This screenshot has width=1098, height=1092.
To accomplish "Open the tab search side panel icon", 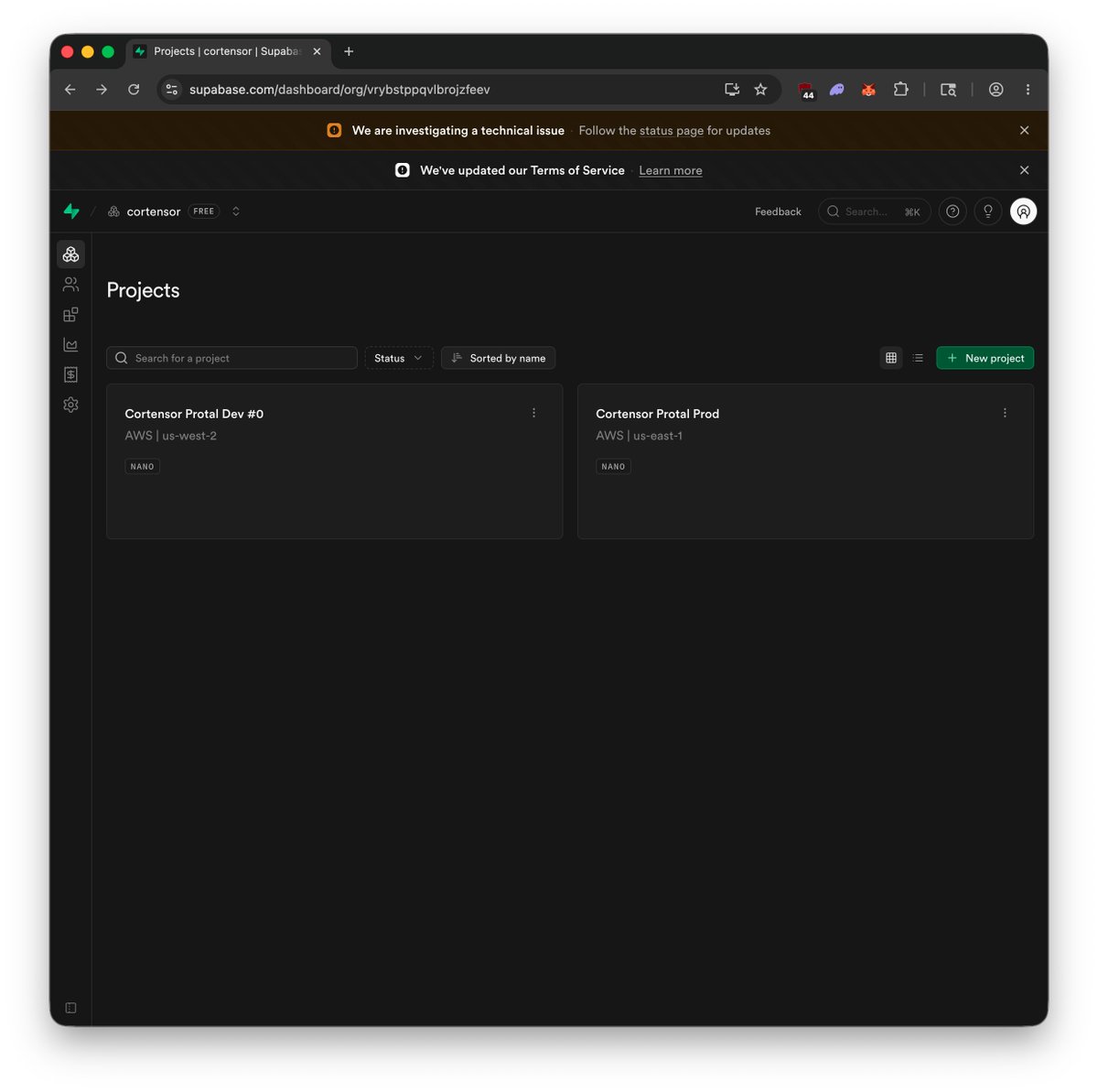I will point(948,90).
